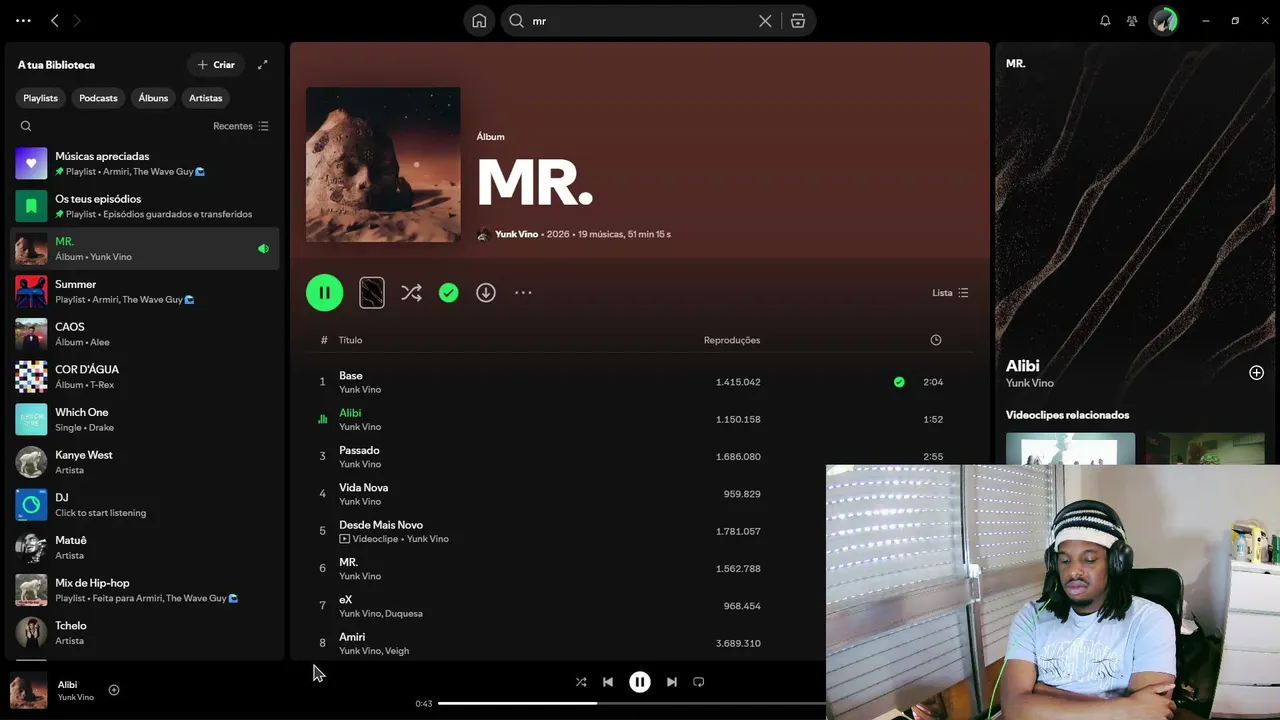The height and width of the screenshot is (720, 1280).
Task: Open the user profile avatar menu
Action: point(1164,21)
